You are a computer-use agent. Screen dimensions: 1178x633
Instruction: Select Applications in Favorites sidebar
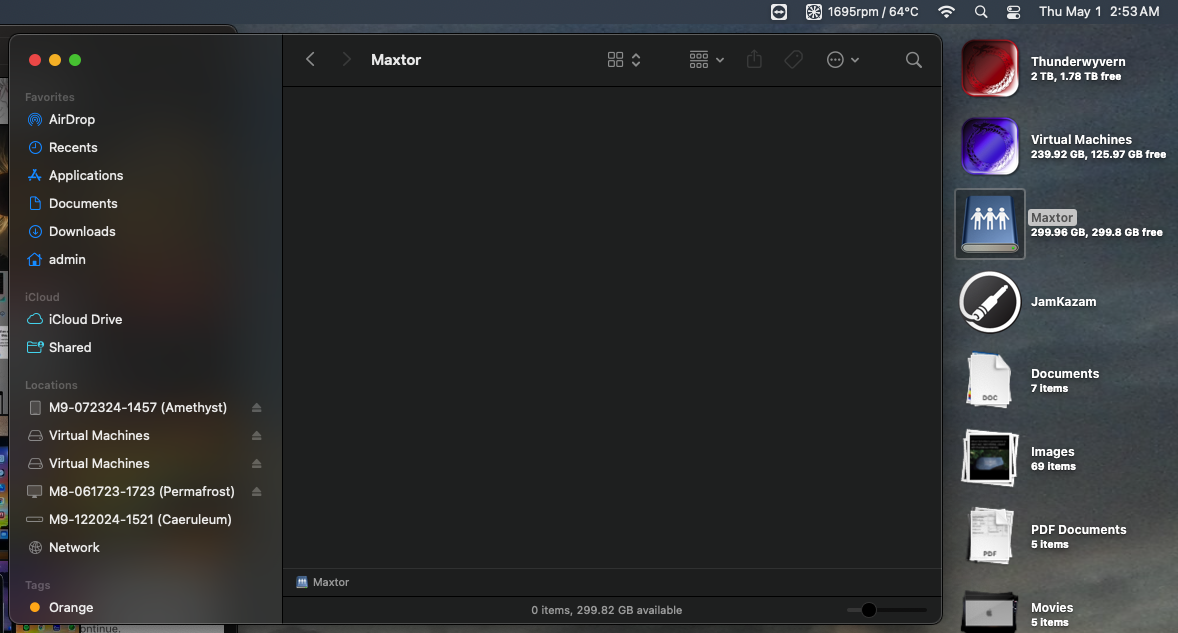pyautogui.click(x=86, y=175)
